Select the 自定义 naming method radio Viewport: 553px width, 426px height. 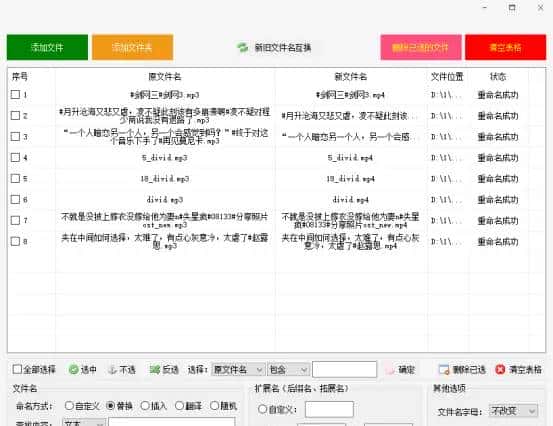(69, 406)
